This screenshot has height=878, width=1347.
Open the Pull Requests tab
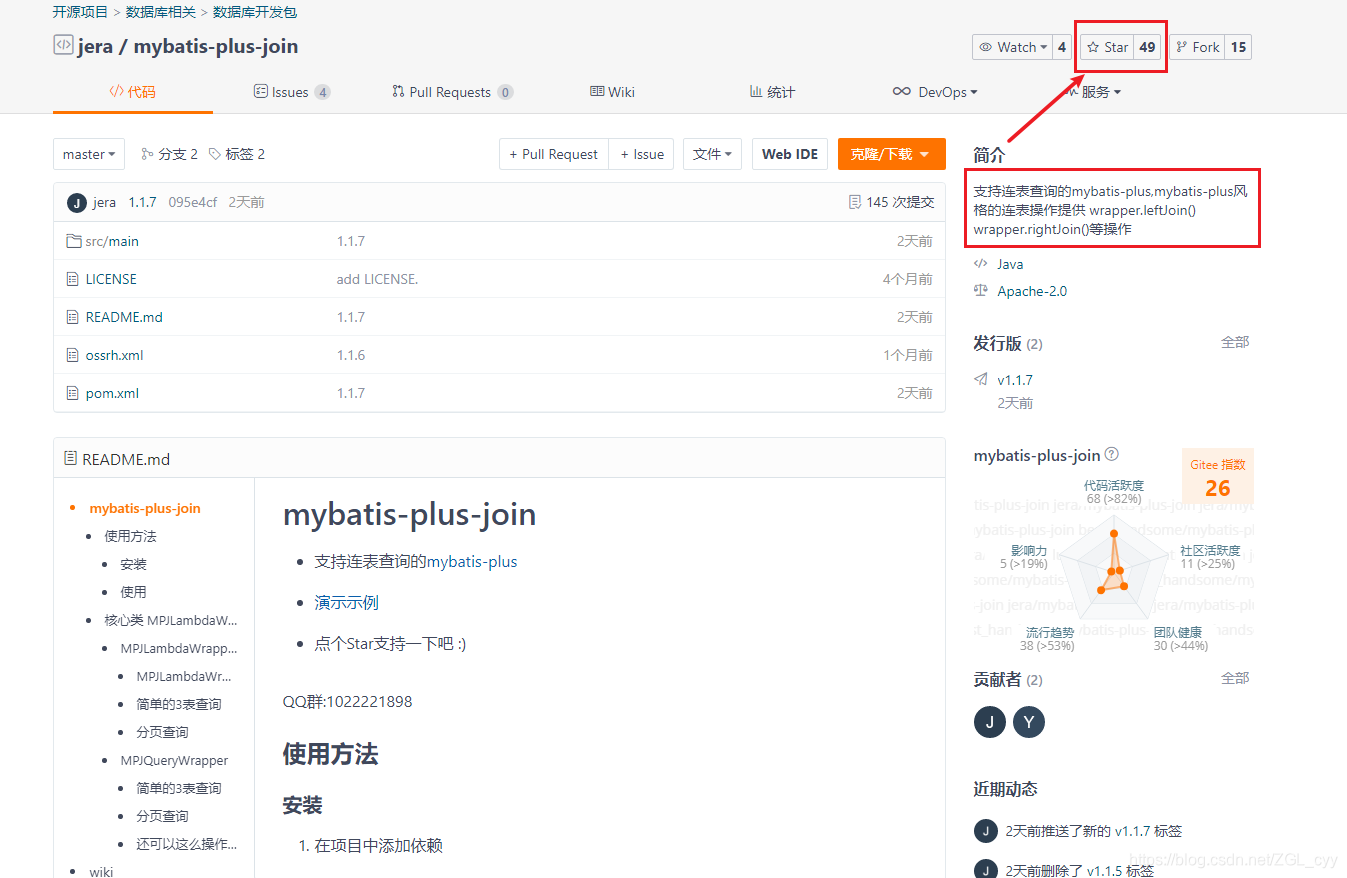point(453,92)
